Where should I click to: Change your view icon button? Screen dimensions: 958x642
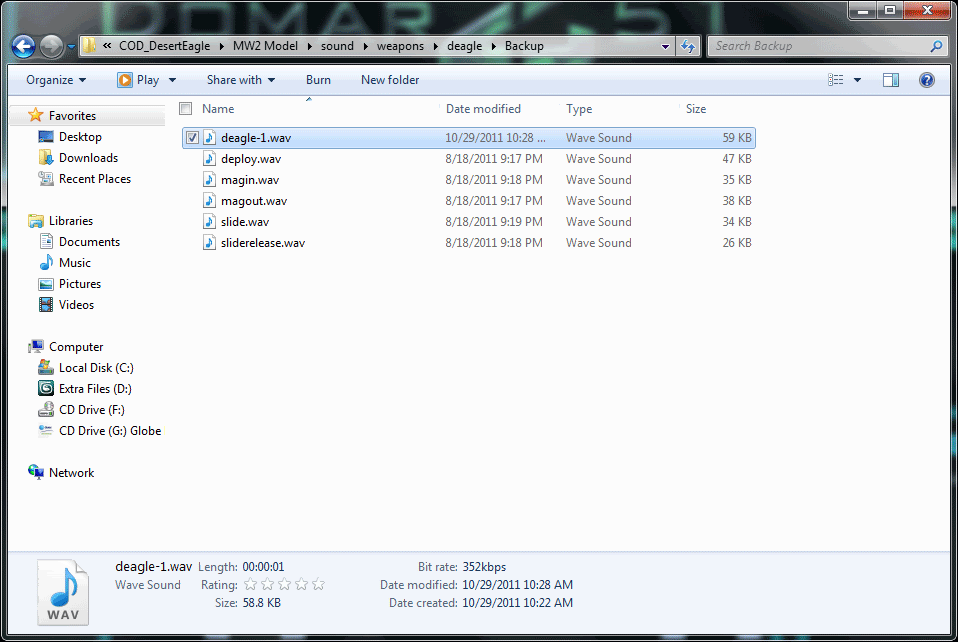tap(836, 80)
